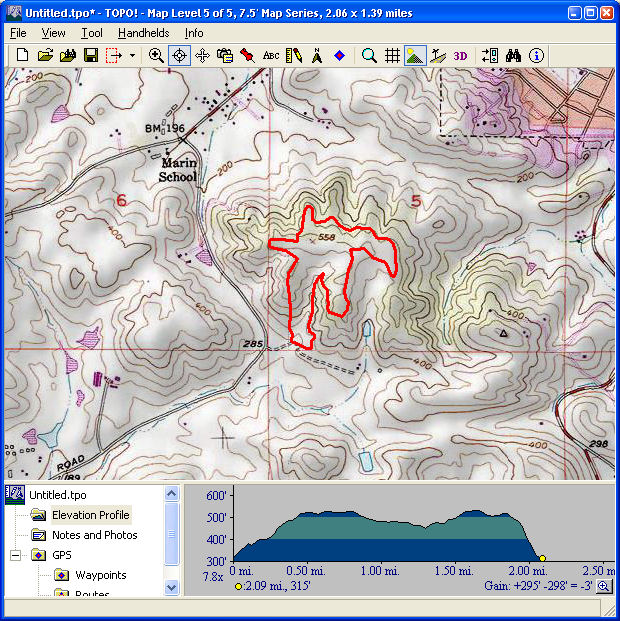The image size is (620, 621).
Task: Choose the pan/move arrows tool
Action: [202, 56]
